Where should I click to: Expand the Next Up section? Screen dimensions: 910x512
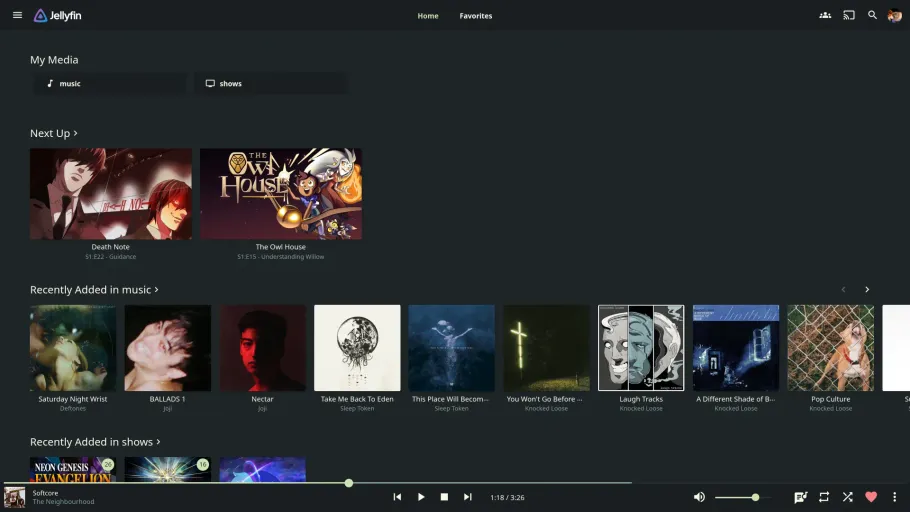(54, 133)
